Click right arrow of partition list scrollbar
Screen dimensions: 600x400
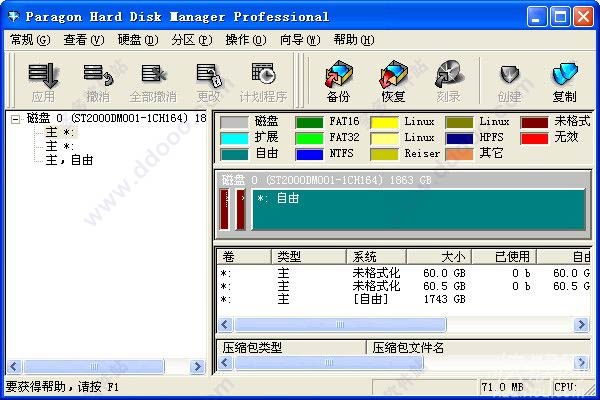tap(581, 325)
